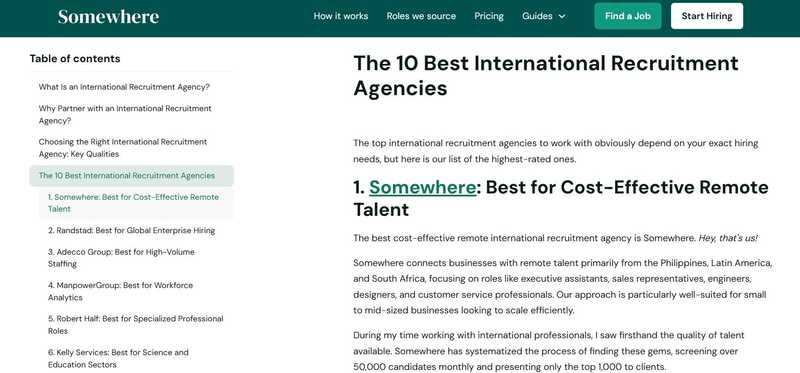Jump to What Is an International Recruitment Agency

click(124, 87)
